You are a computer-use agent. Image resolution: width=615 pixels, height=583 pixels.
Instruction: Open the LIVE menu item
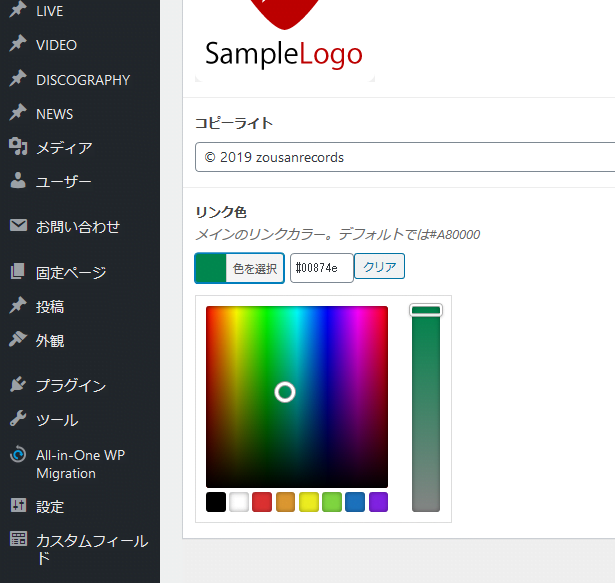click(x=49, y=11)
